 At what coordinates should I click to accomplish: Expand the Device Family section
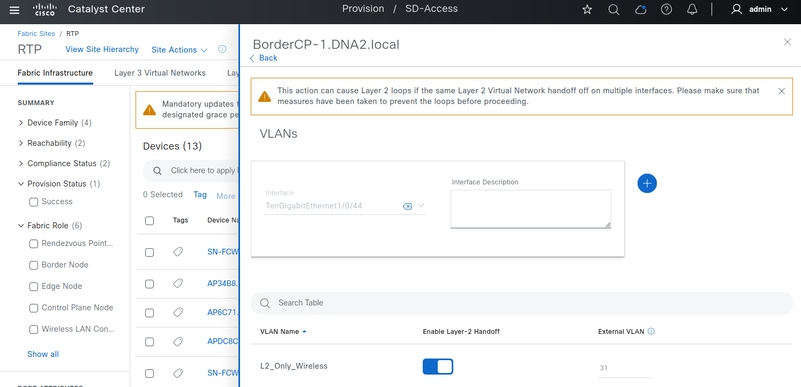pos(21,123)
